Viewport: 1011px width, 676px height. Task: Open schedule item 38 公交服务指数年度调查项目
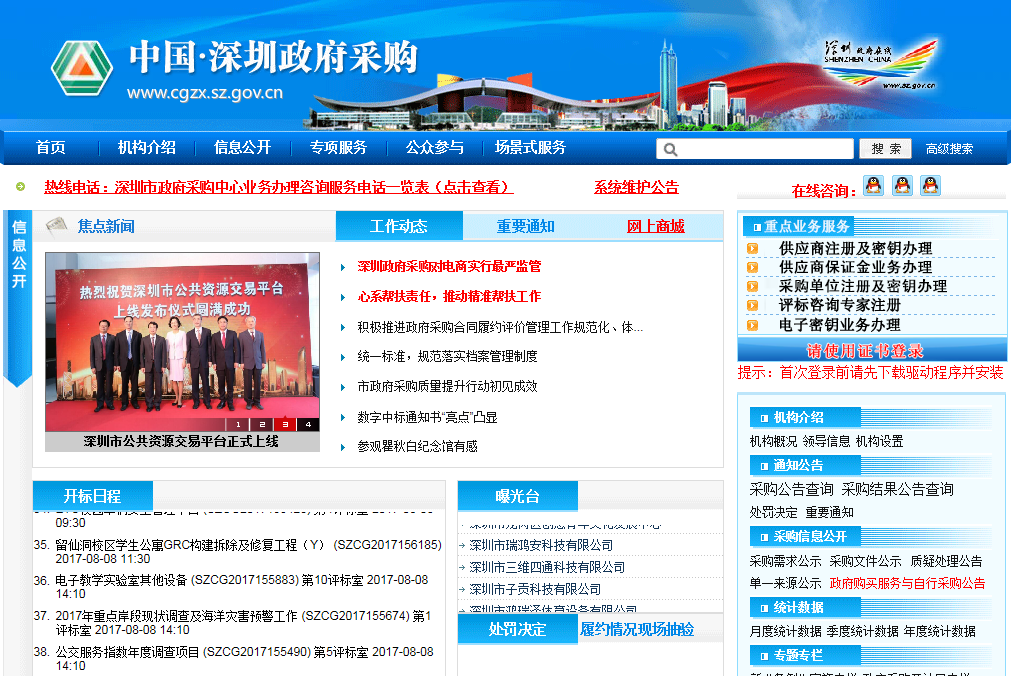(244, 658)
